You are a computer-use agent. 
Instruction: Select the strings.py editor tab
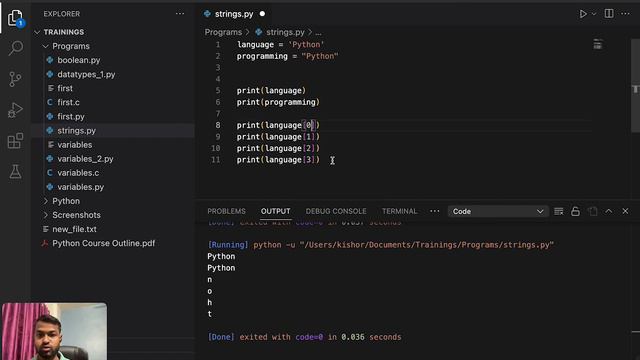click(234, 14)
